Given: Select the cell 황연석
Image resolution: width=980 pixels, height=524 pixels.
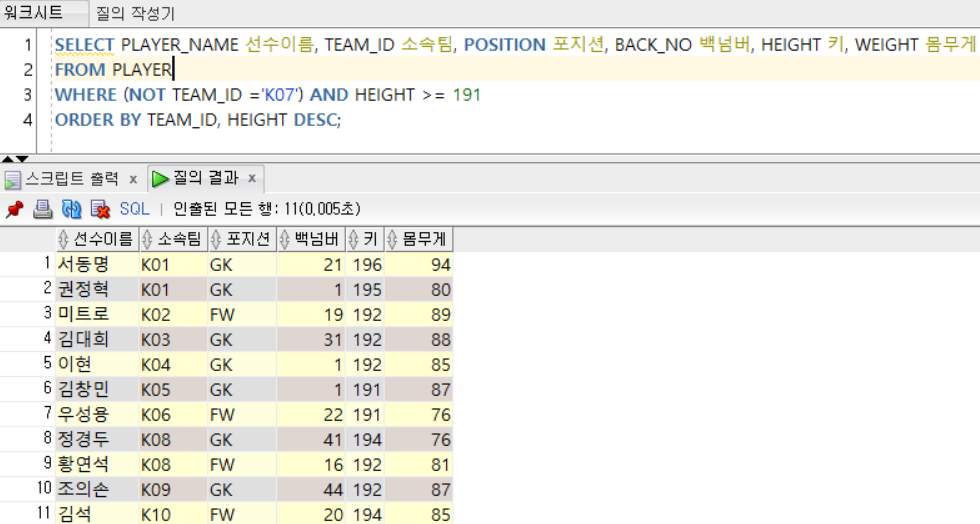Looking at the screenshot, I should click(97, 465).
